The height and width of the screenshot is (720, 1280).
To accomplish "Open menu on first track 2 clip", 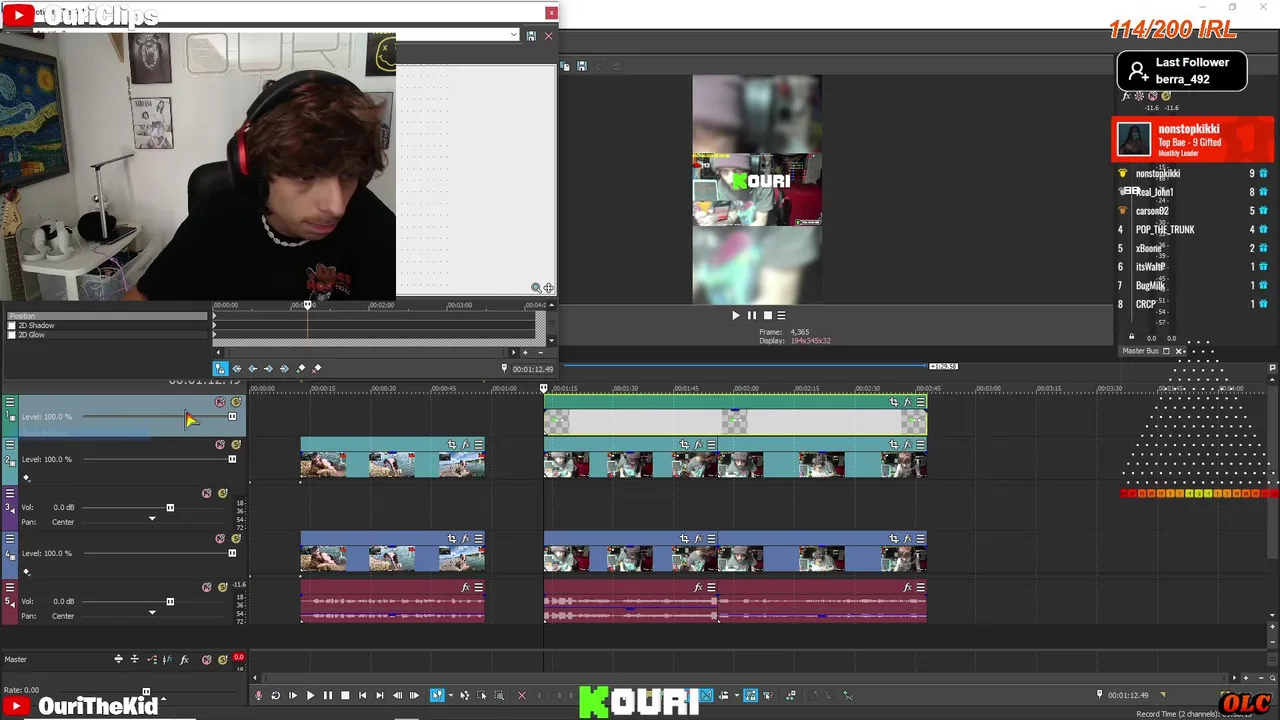I will tap(479, 444).
